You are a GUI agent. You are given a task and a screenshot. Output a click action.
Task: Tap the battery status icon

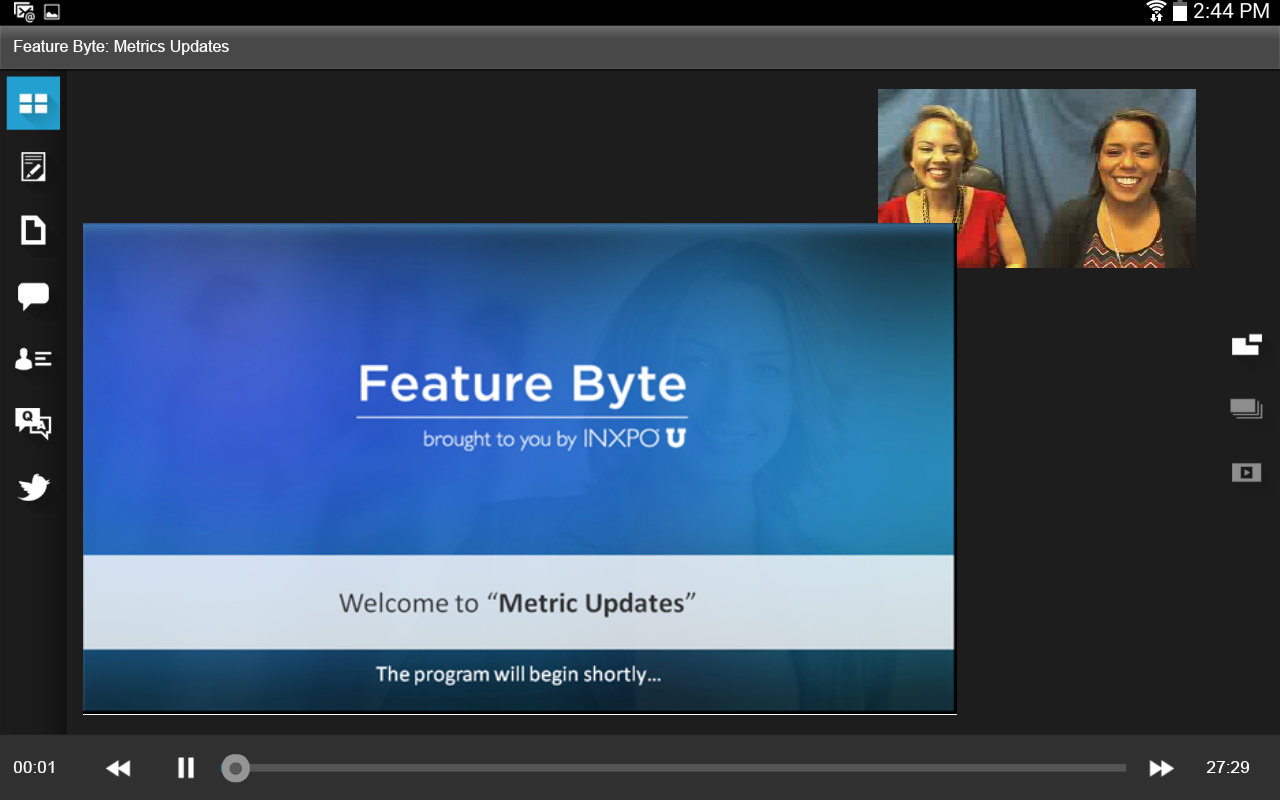tap(1180, 12)
